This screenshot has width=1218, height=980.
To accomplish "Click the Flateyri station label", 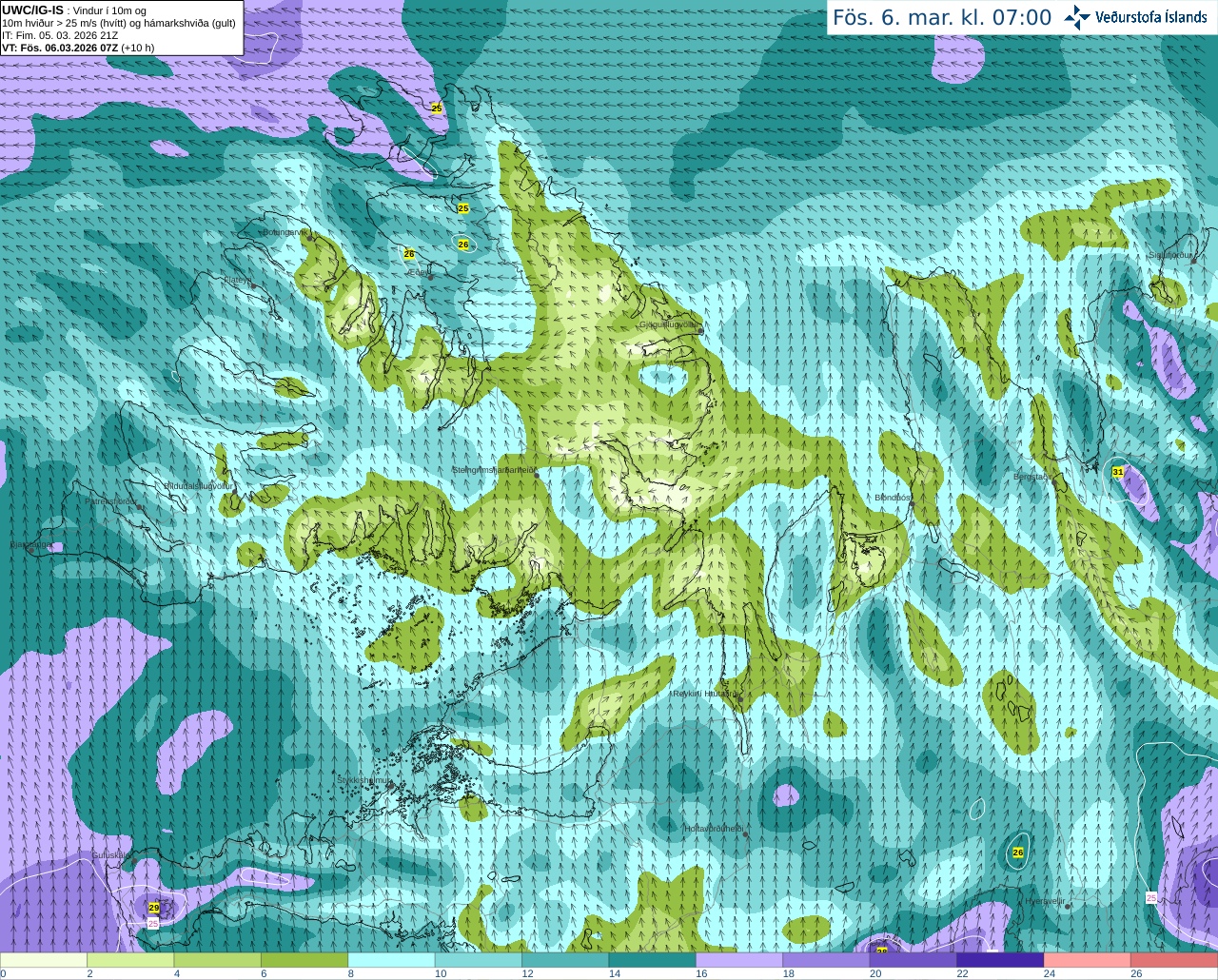I will click(x=238, y=280).
